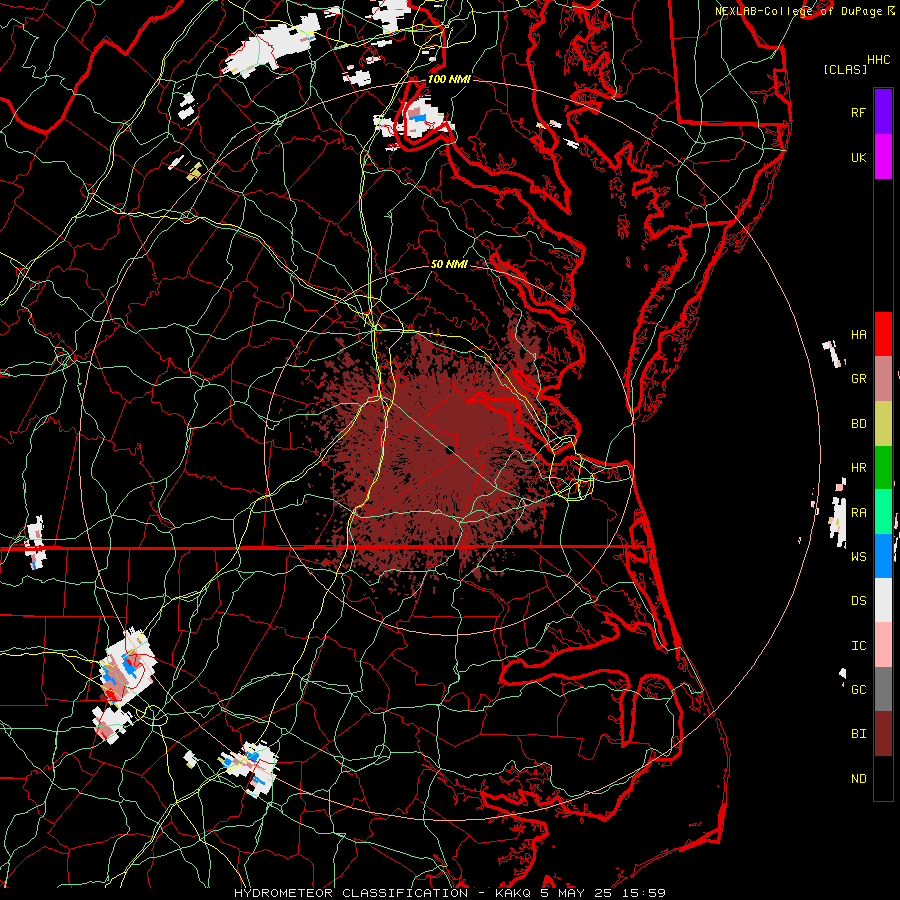Click the WS legend label
This screenshot has height=900, width=900.
[859, 556]
